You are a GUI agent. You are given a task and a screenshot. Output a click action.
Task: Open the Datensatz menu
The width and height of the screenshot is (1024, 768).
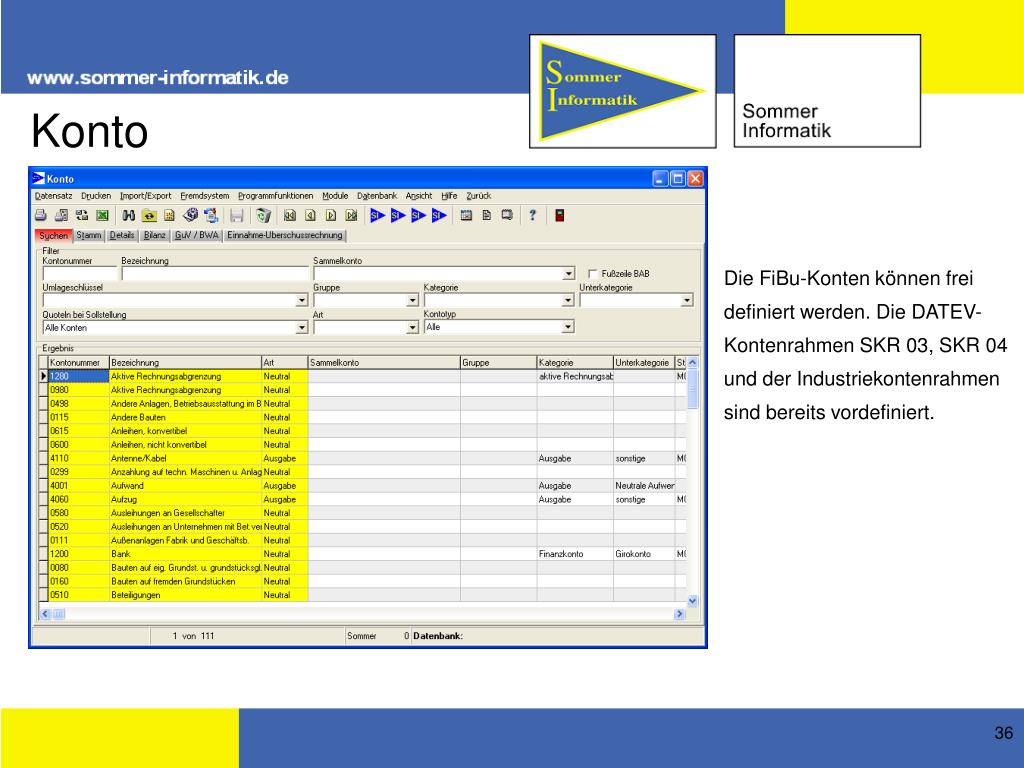coord(54,196)
